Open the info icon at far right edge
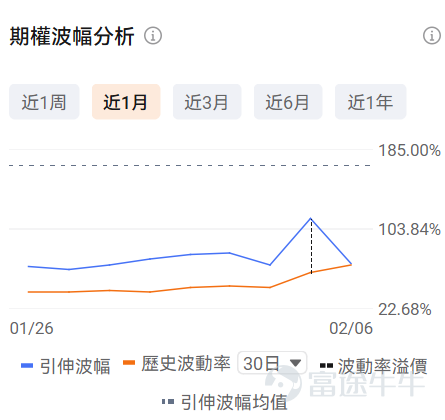This screenshot has width=445, height=420. [x=432, y=36]
